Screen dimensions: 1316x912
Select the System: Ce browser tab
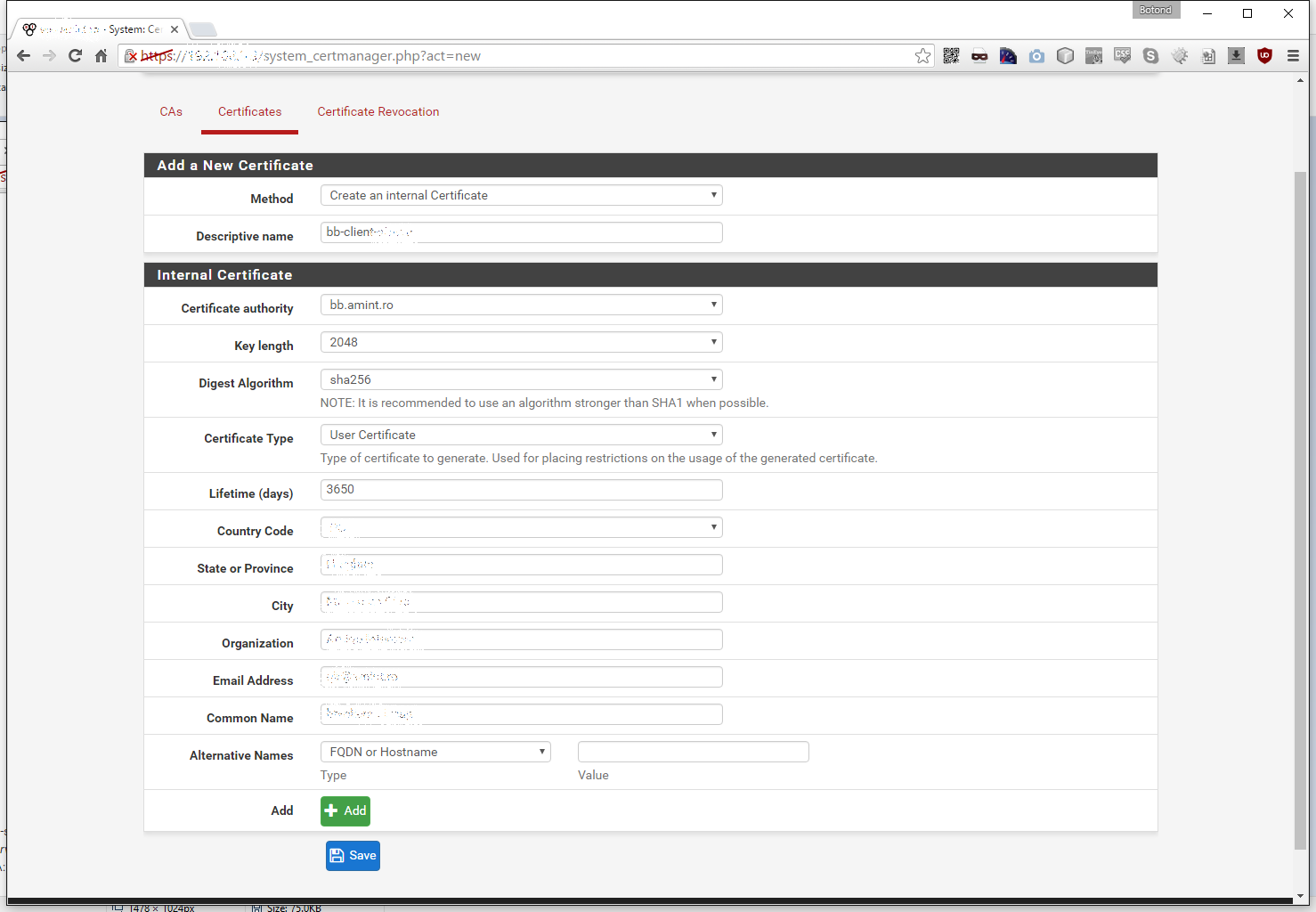tap(100, 29)
